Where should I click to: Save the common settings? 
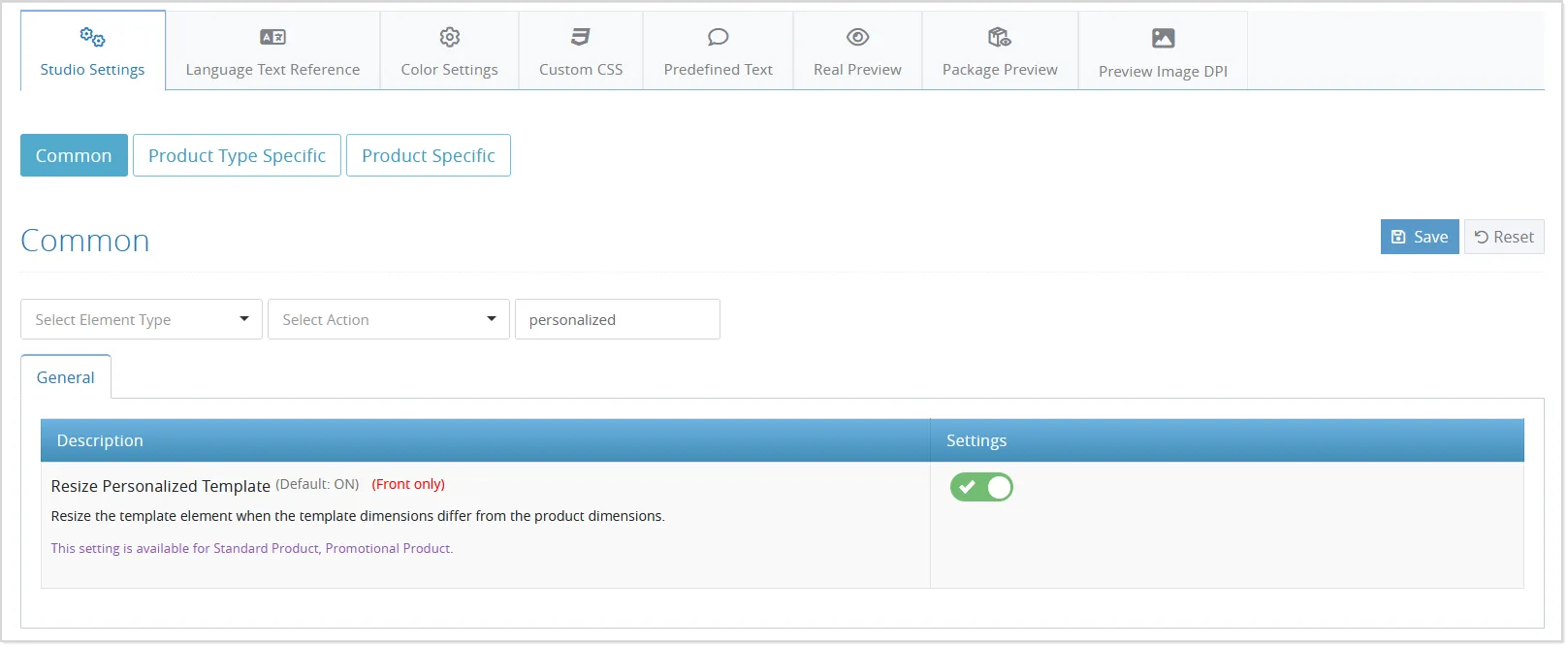click(1420, 237)
